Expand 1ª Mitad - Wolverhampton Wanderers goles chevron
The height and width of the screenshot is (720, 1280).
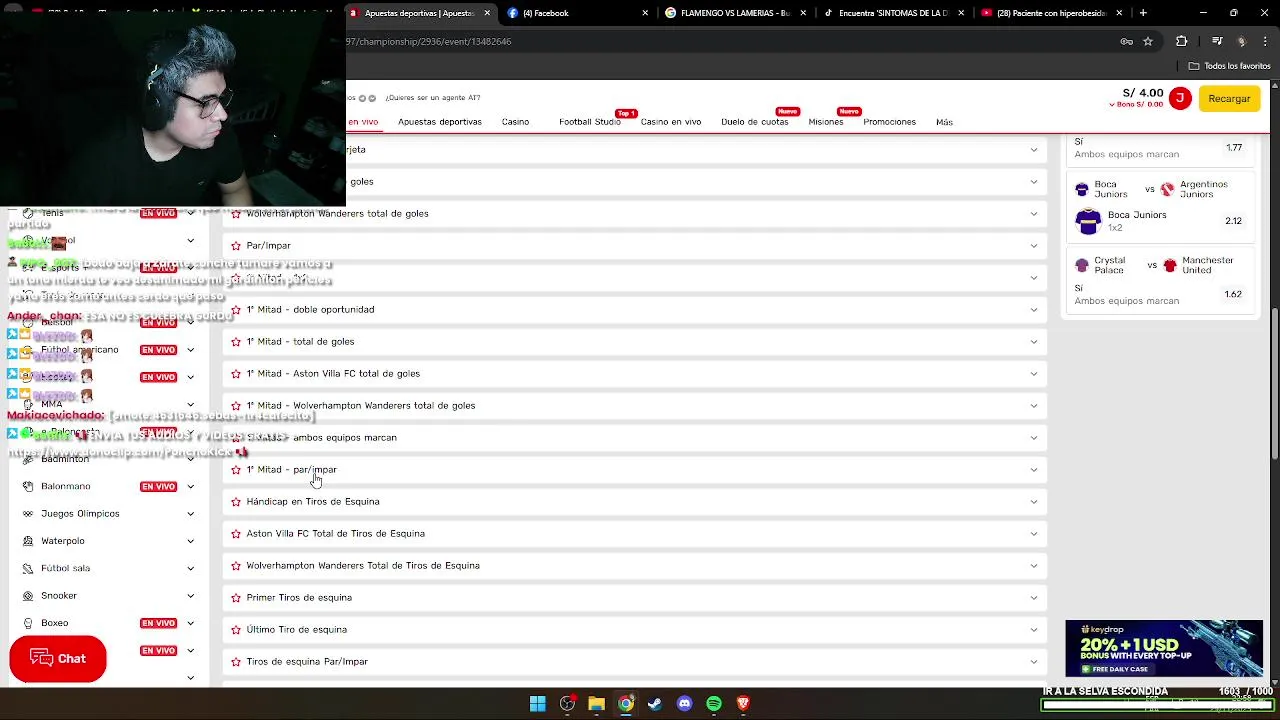(1034, 406)
